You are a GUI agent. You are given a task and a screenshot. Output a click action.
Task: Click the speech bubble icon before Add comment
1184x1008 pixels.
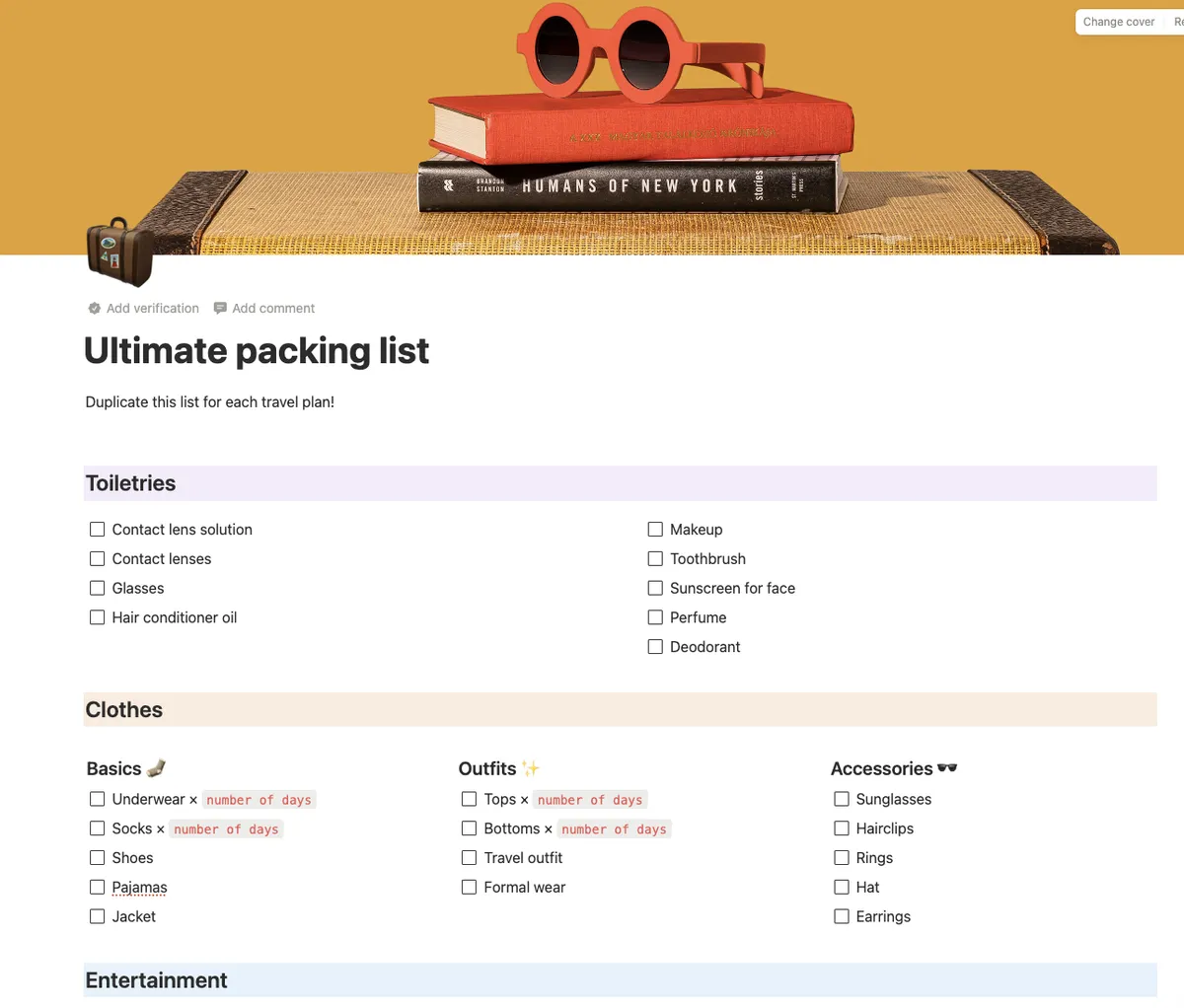[x=220, y=308]
